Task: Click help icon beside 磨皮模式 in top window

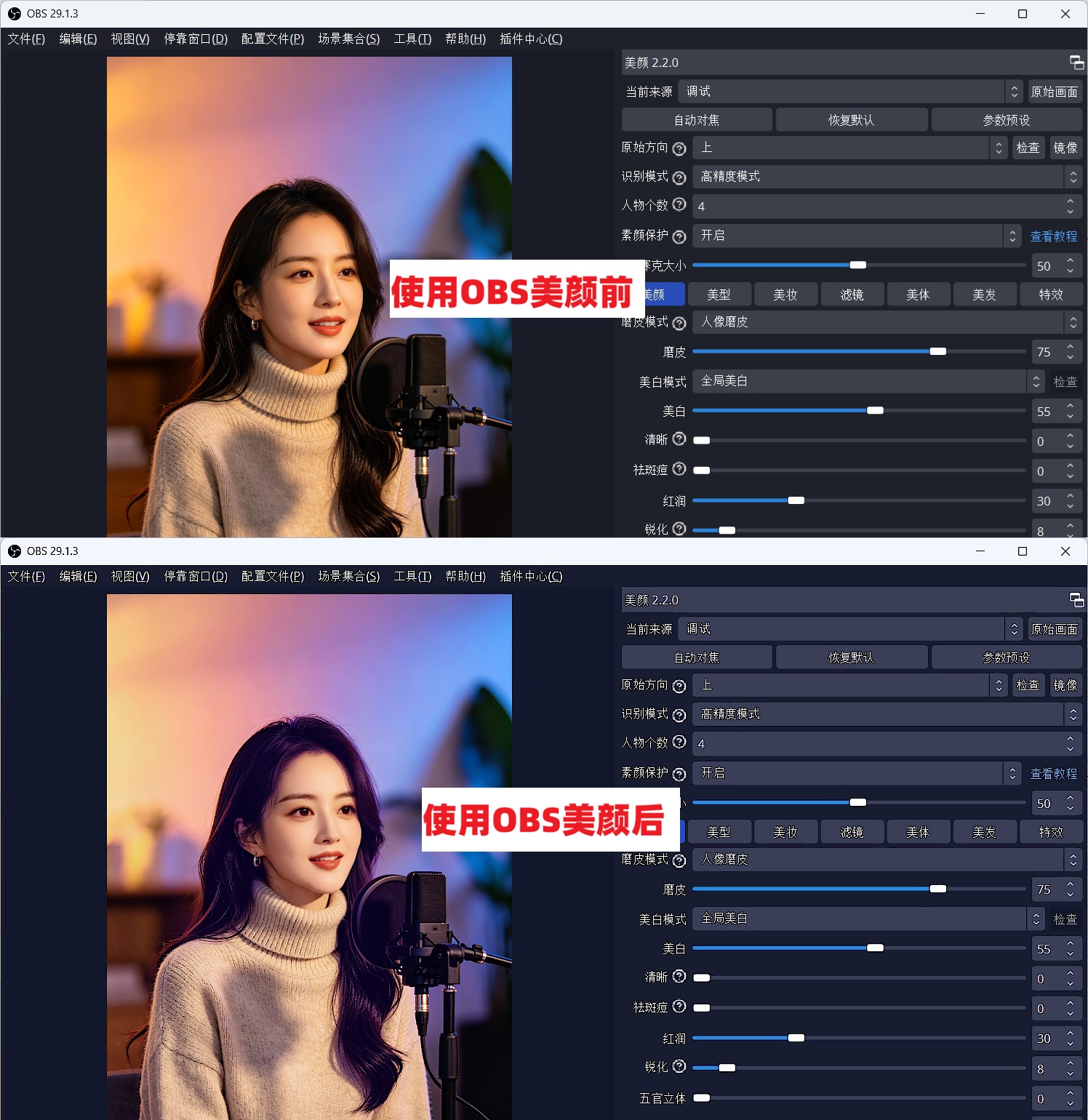Action: coord(679,323)
